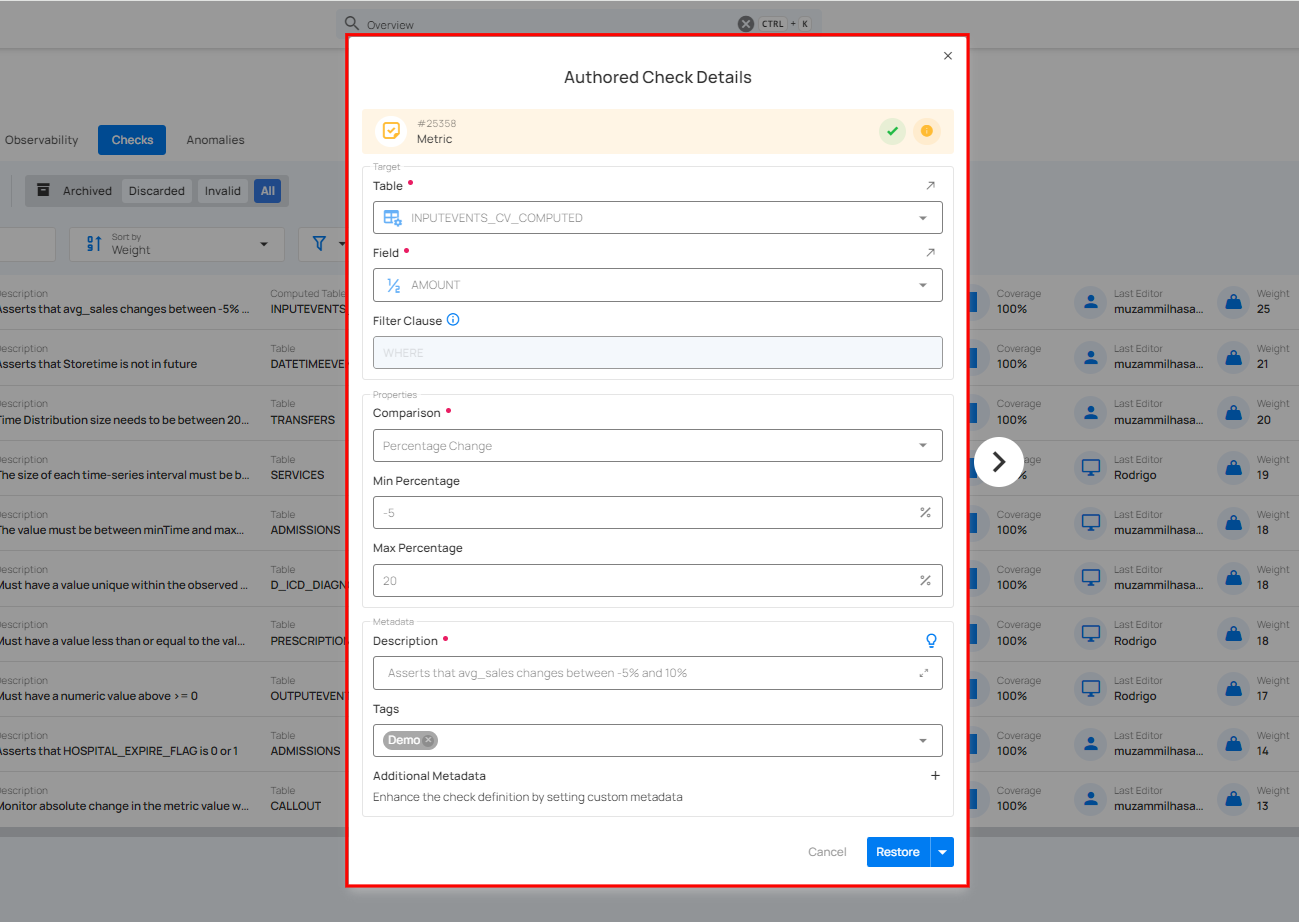Image resolution: width=1299 pixels, height=922 pixels.
Task: Filter by Invalid checks
Action: pyautogui.click(x=223, y=191)
